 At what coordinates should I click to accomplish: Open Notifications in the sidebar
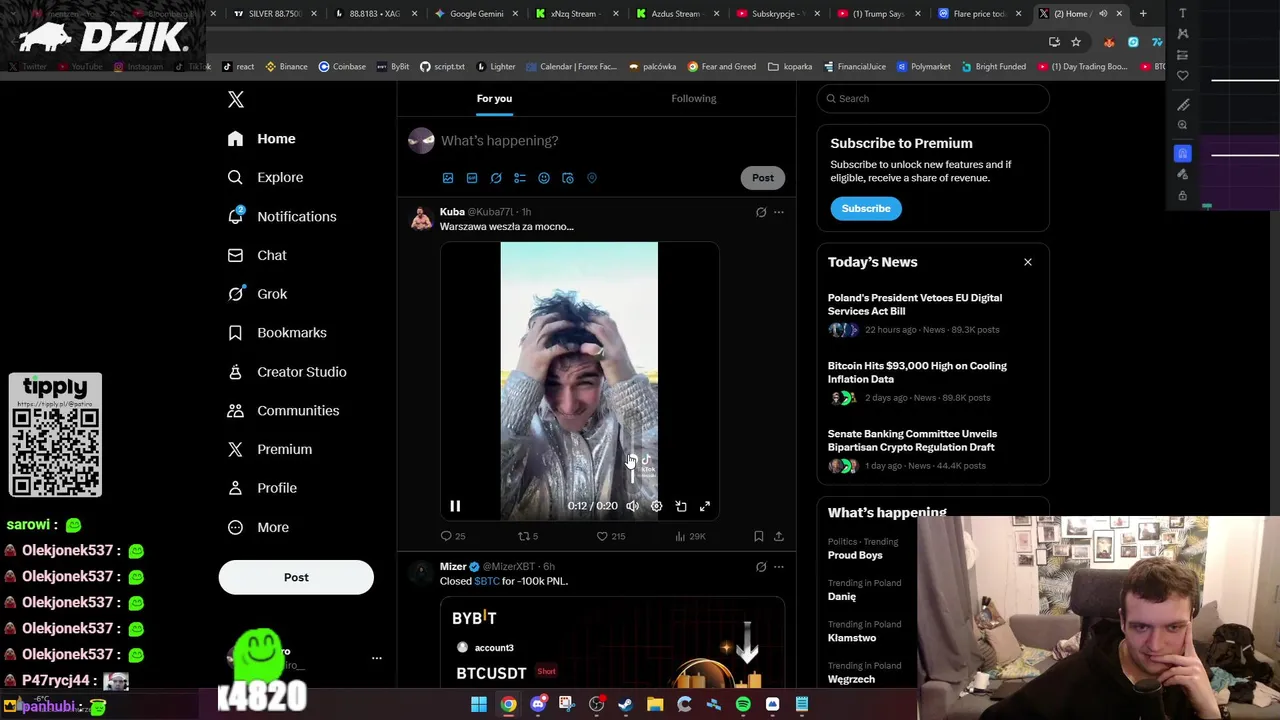coord(282,216)
